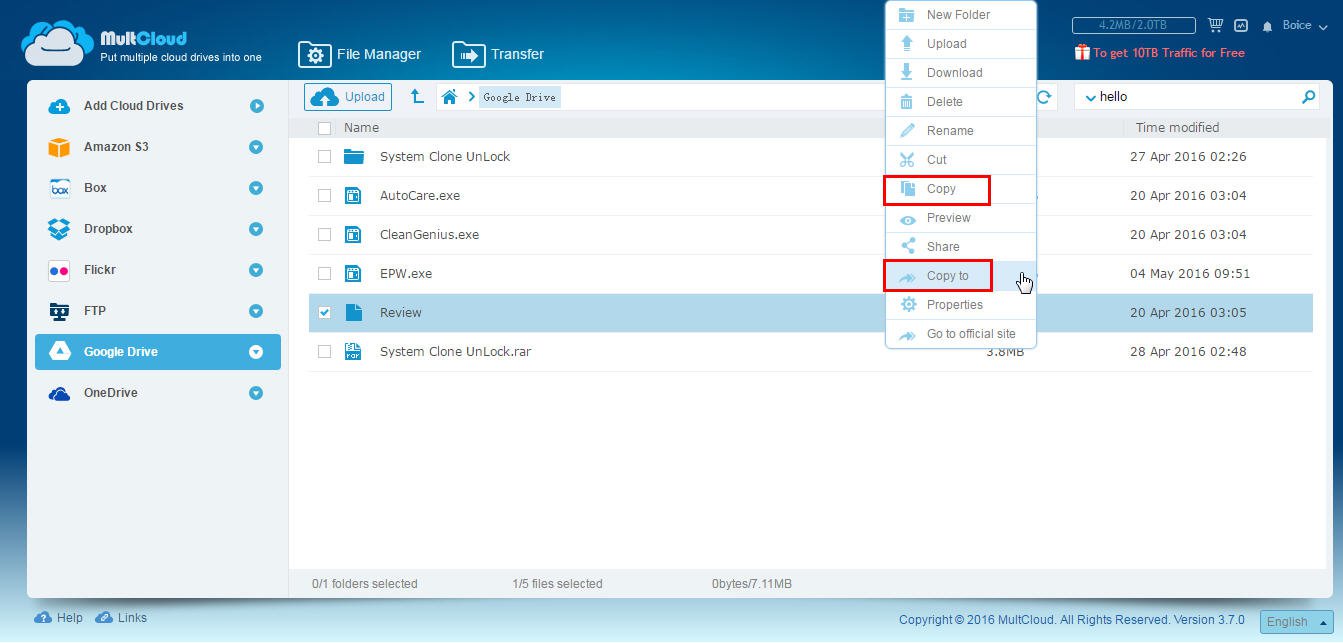Click the AutoCare.exe file icon
The width and height of the screenshot is (1343, 643).
(x=353, y=196)
